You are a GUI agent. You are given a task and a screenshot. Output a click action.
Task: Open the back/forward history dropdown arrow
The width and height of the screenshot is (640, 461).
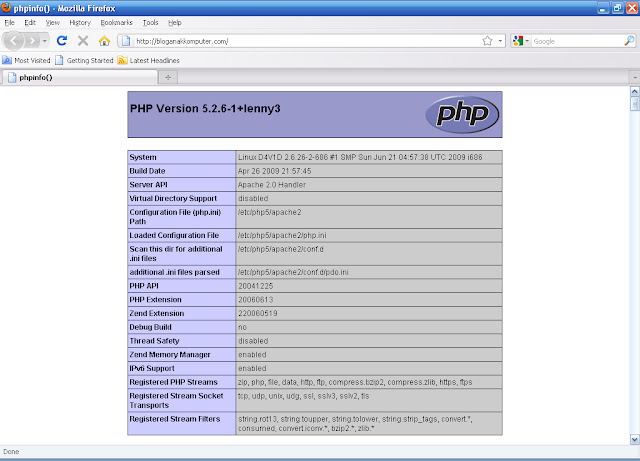pyautogui.click(x=44, y=41)
